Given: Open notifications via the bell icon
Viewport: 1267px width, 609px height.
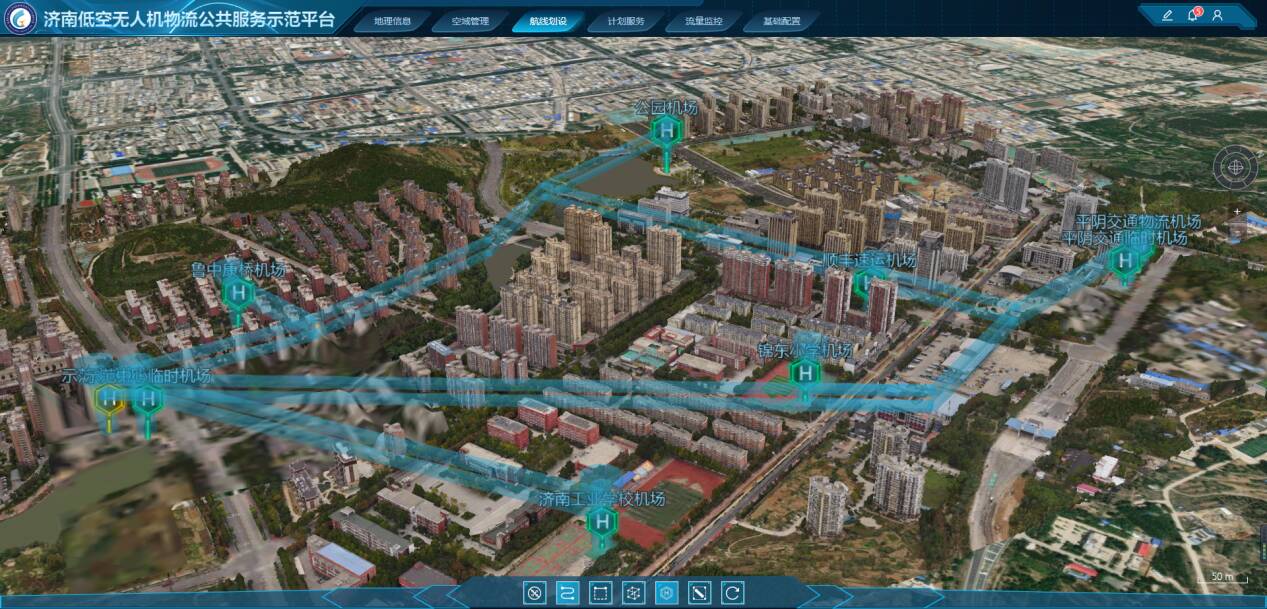Looking at the screenshot, I should pyautogui.click(x=1192, y=15).
